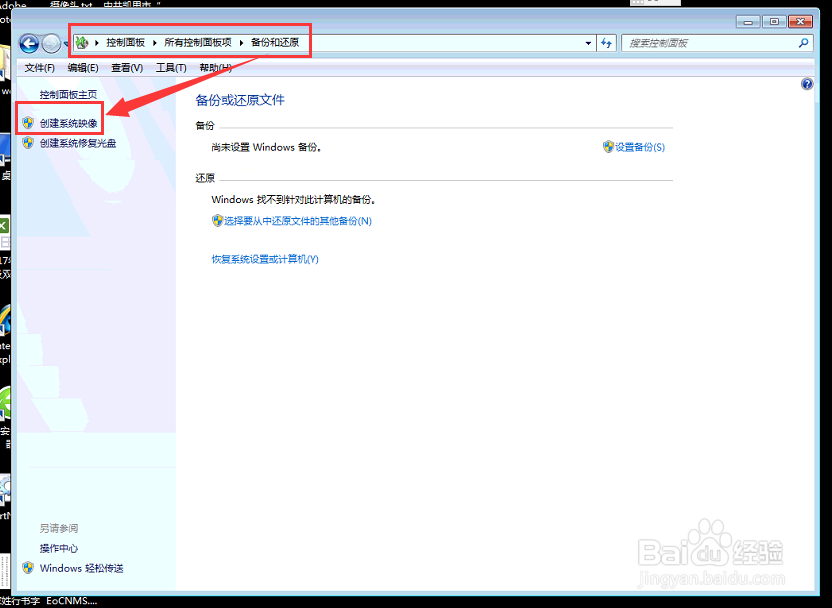Maximize the Control Panel window
Image resolution: width=832 pixels, height=608 pixels.
(774, 22)
